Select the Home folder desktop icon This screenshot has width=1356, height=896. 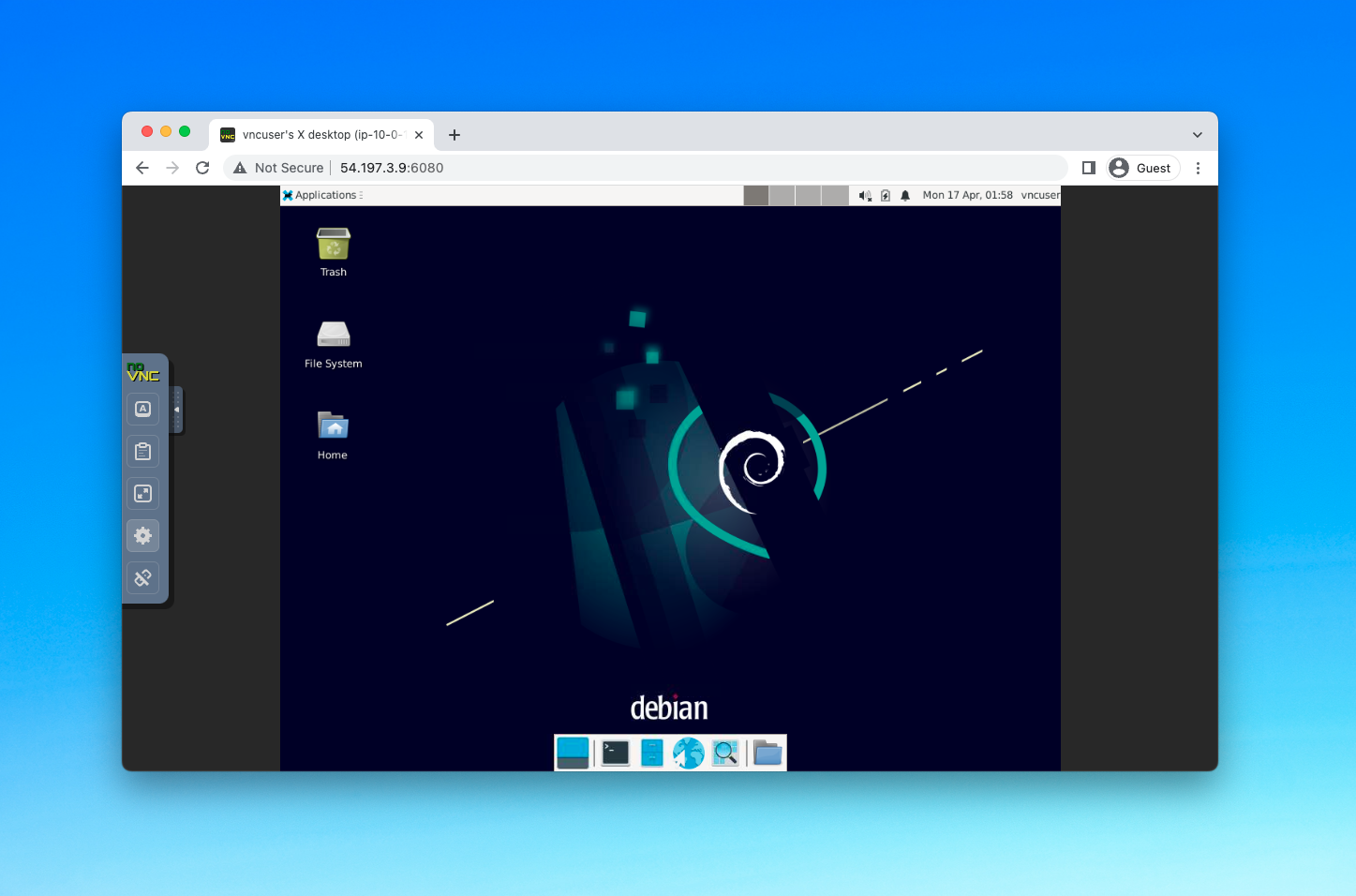pos(333,436)
